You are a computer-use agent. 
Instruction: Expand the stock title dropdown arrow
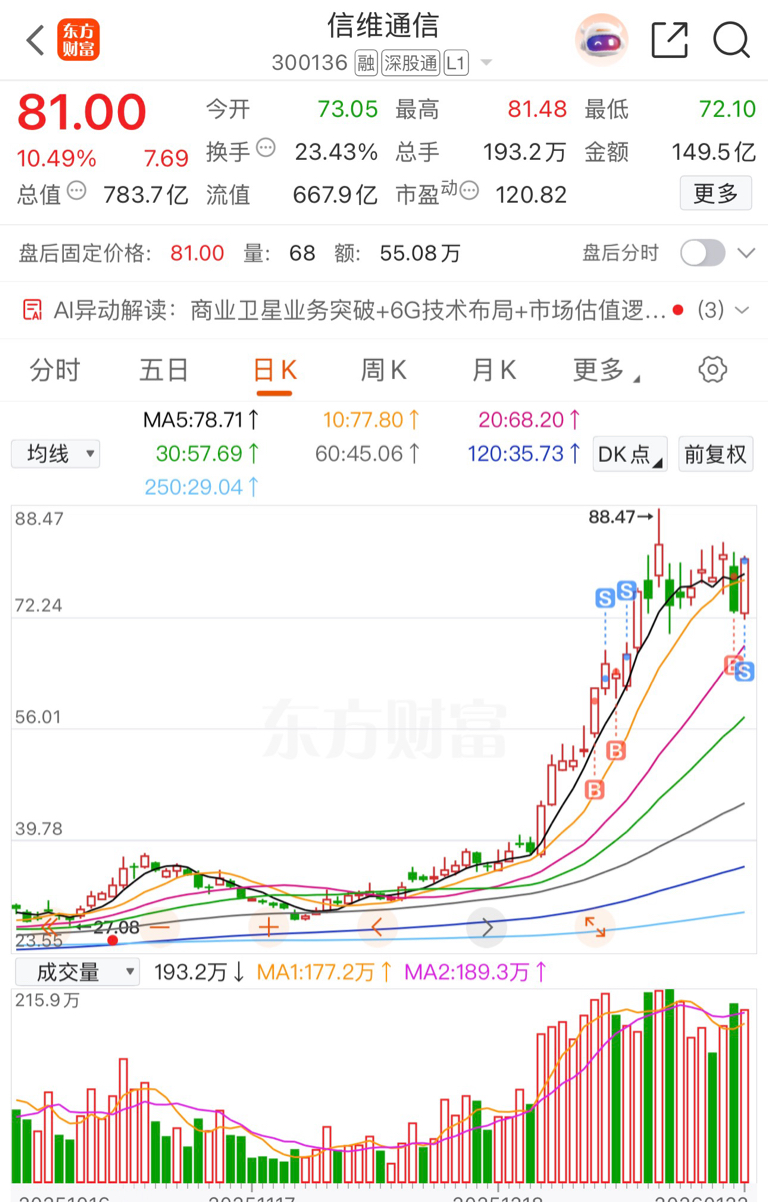[x=486, y=64]
